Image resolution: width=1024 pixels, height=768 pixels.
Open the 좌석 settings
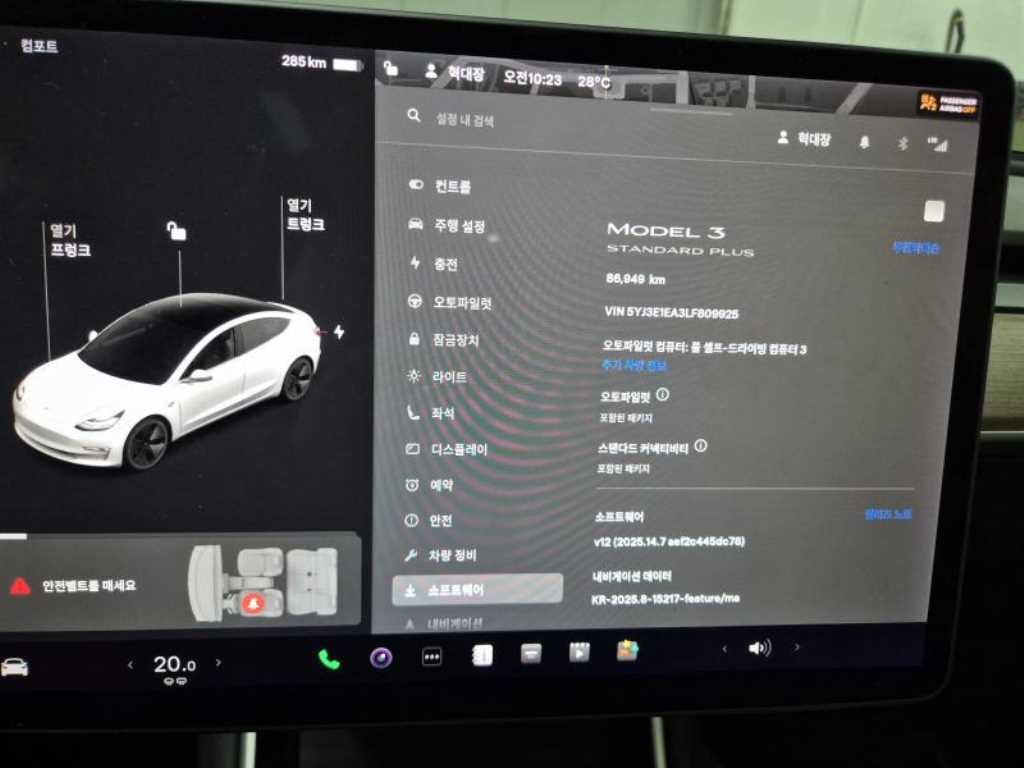coord(430,413)
